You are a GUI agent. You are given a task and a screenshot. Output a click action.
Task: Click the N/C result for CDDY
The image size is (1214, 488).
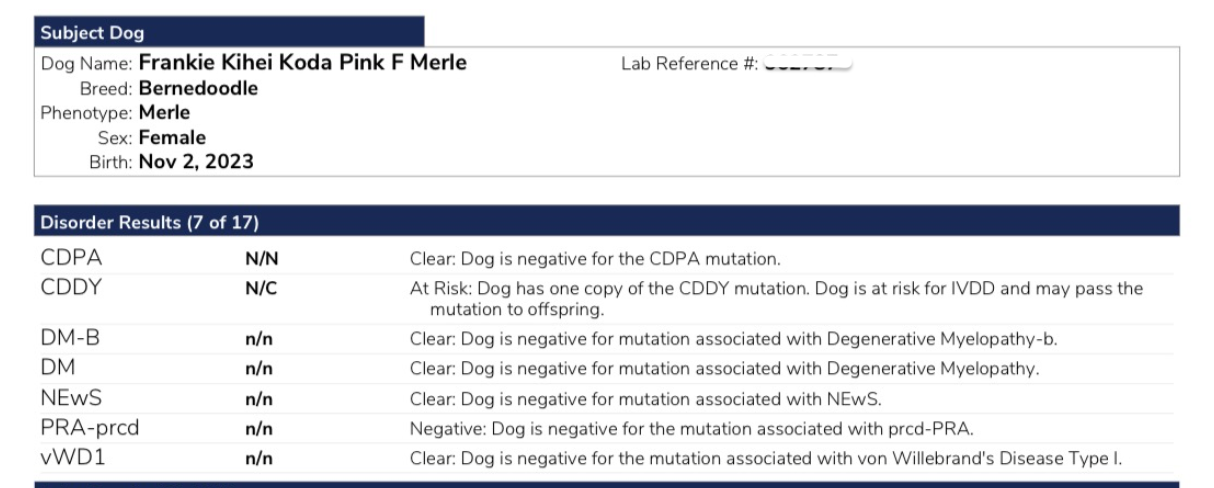point(260,290)
